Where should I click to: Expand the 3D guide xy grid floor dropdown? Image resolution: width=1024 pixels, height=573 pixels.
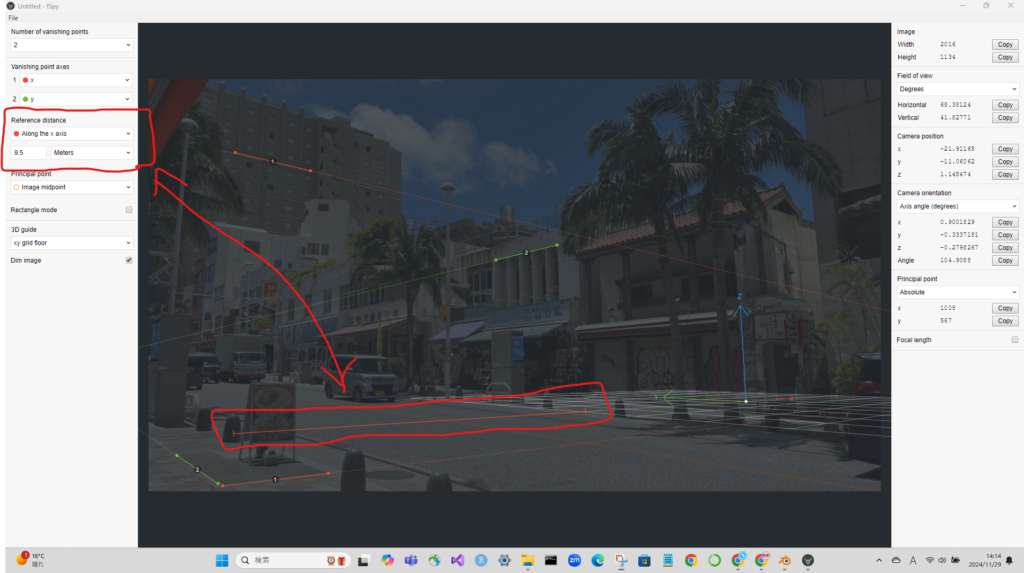(x=71, y=243)
